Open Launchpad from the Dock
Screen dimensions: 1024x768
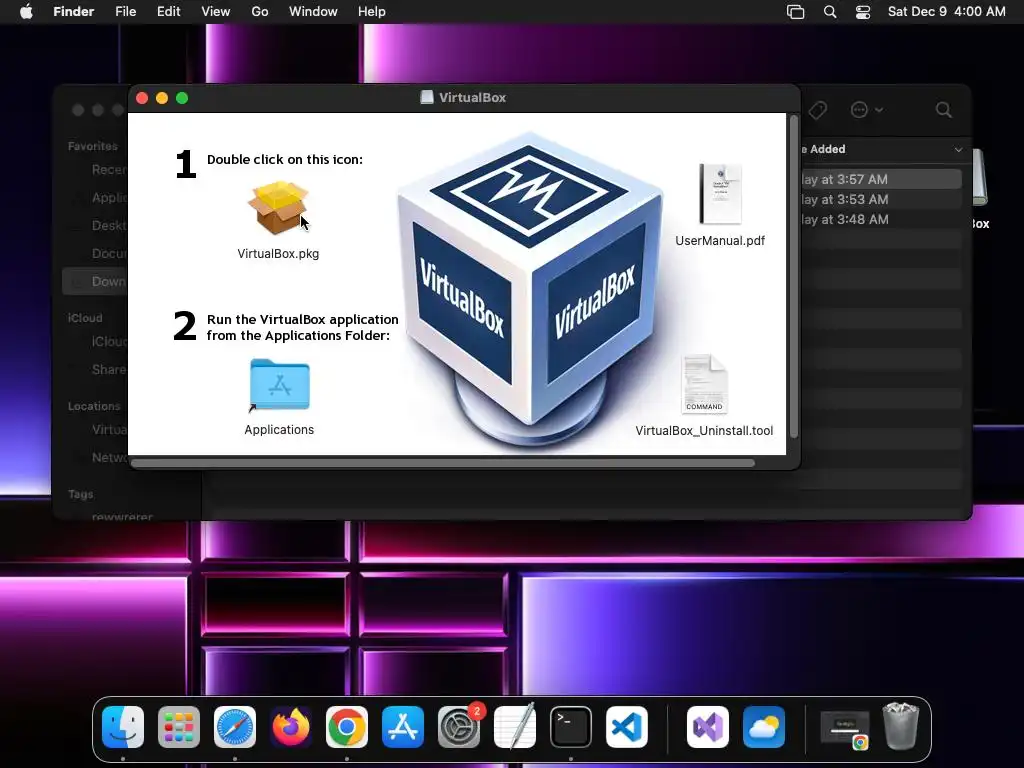(179, 726)
